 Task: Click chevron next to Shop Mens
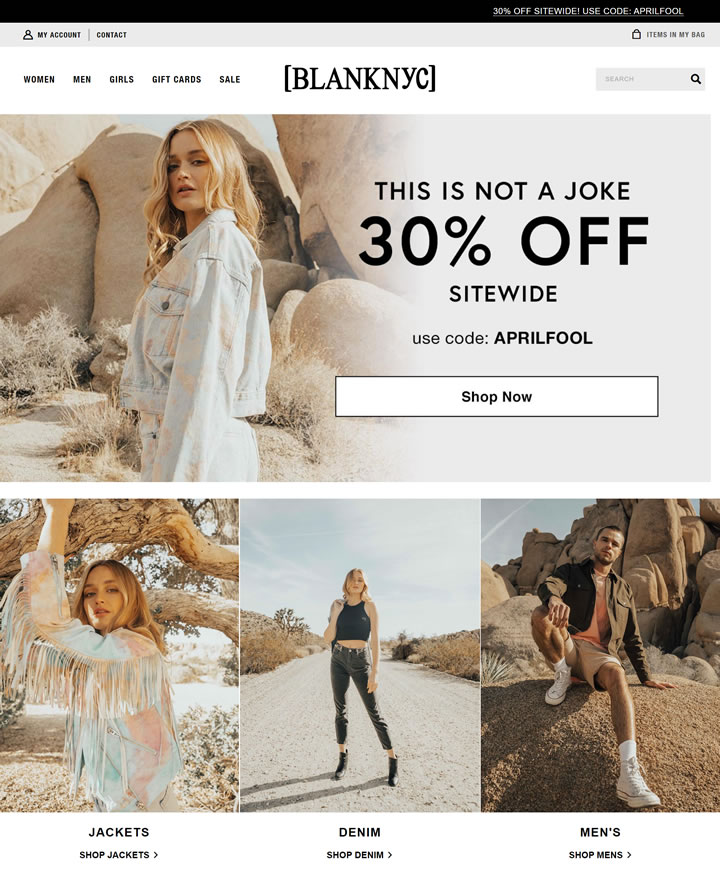click(x=629, y=855)
